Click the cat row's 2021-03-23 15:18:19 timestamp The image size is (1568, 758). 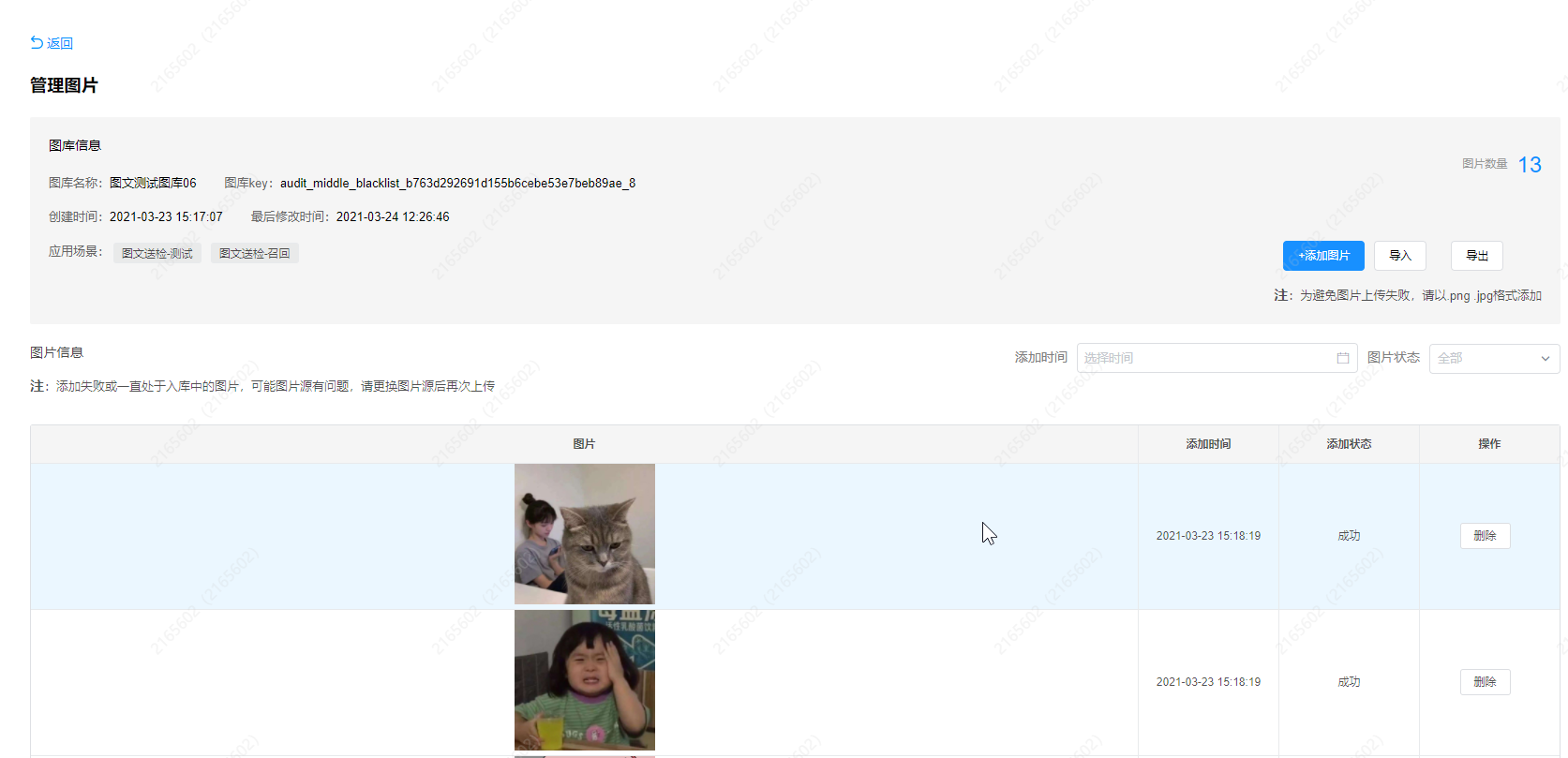1209,536
